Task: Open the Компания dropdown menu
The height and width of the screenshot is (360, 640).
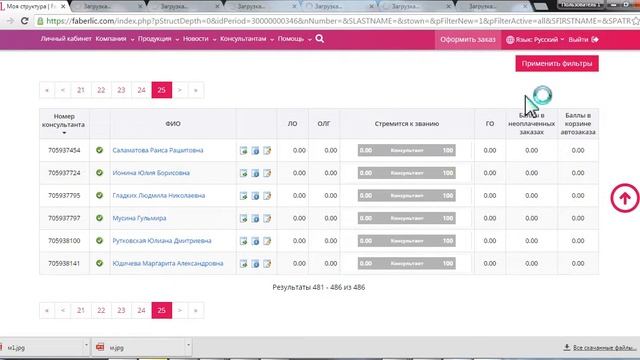Action: click(x=115, y=39)
